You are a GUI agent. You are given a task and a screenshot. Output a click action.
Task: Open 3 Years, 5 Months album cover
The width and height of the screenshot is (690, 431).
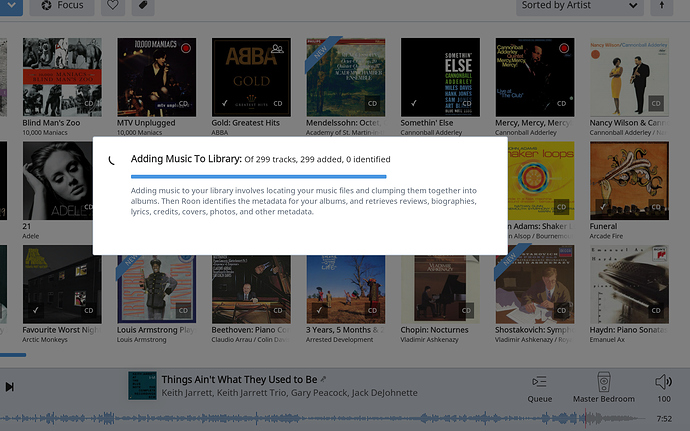(x=346, y=289)
